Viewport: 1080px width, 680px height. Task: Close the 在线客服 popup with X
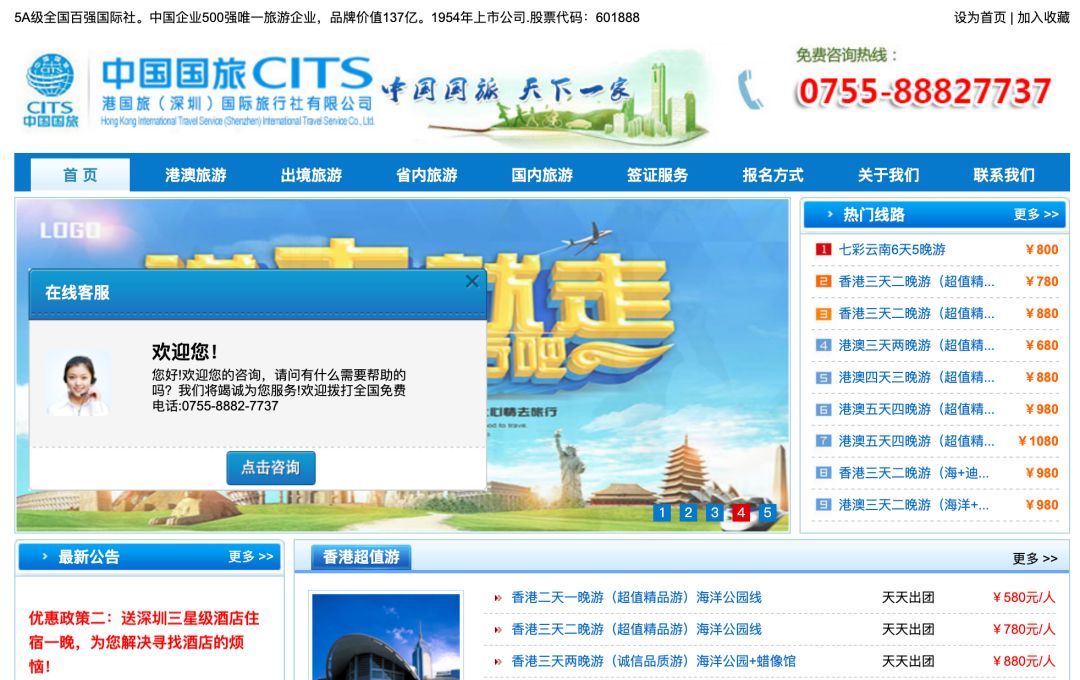pyautogui.click(x=472, y=282)
